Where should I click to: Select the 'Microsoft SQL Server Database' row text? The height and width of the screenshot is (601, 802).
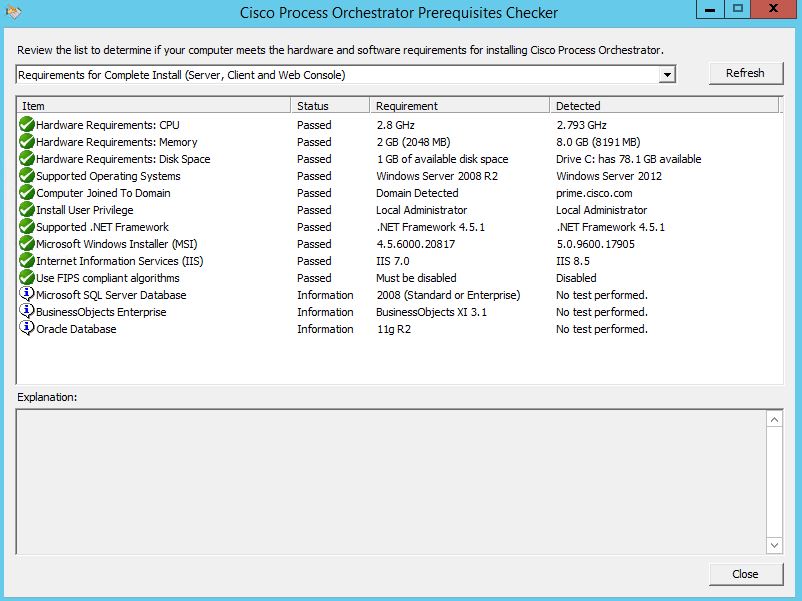click(x=112, y=295)
